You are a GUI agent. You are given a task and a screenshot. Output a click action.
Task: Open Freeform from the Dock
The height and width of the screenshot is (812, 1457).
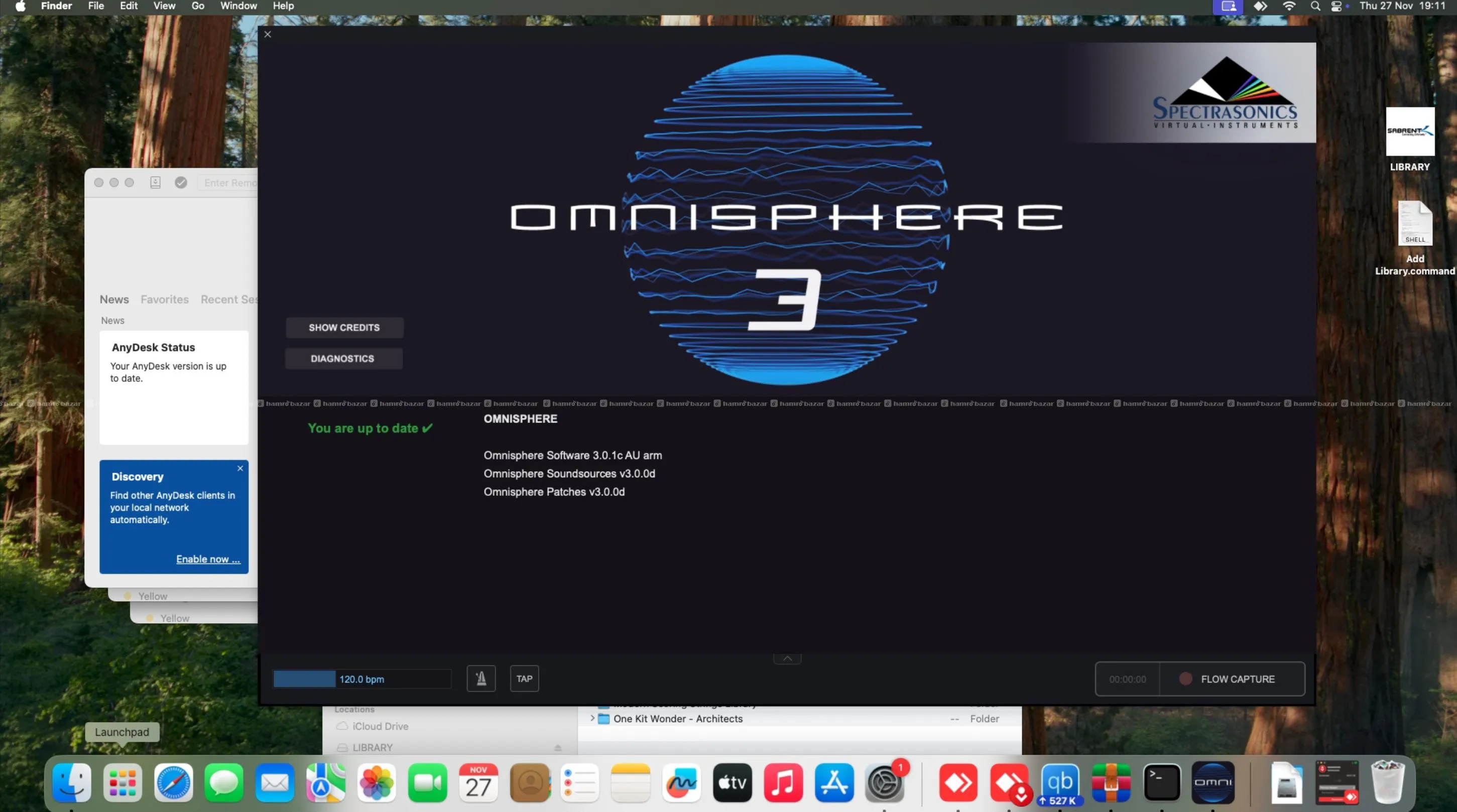pyautogui.click(x=681, y=782)
